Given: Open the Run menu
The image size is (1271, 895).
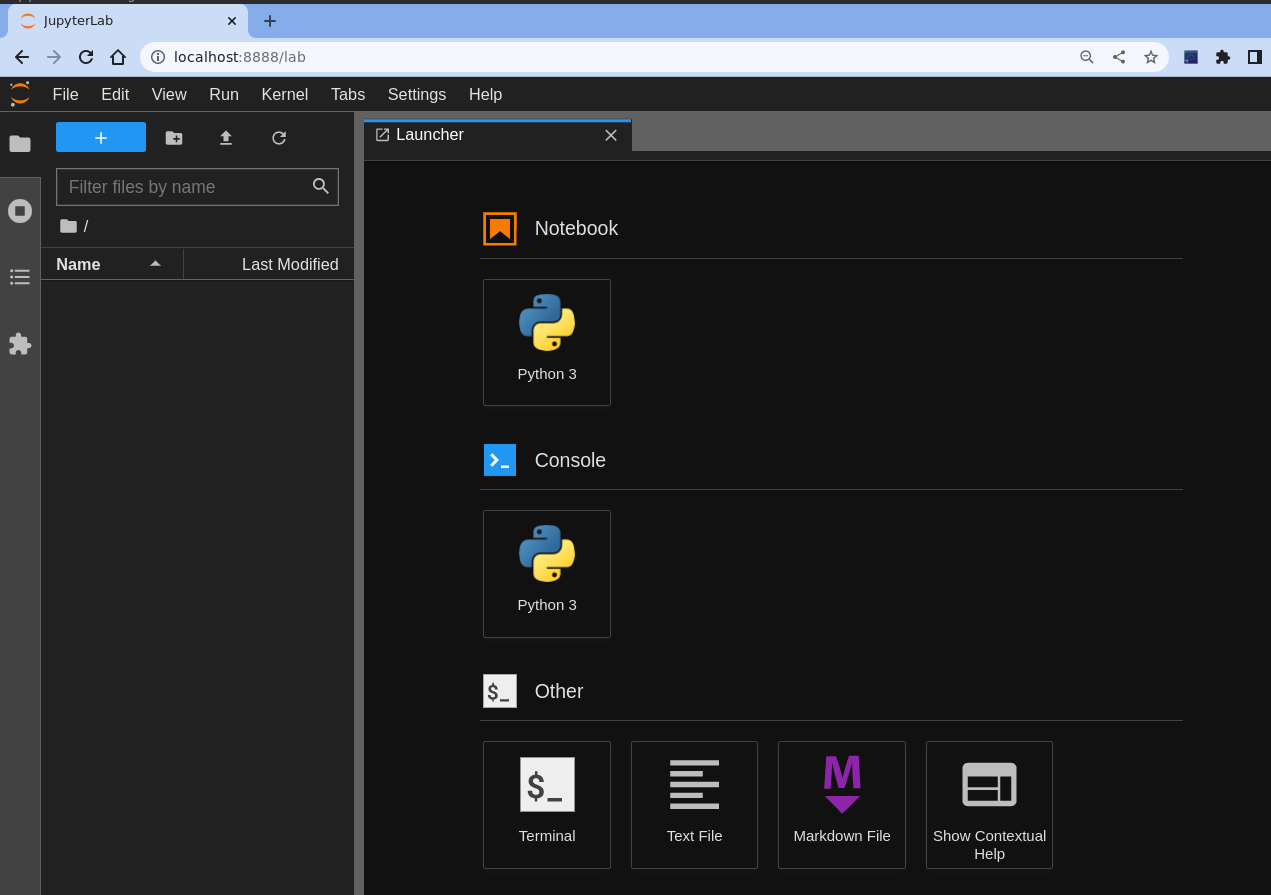Looking at the screenshot, I should (223, 94).
